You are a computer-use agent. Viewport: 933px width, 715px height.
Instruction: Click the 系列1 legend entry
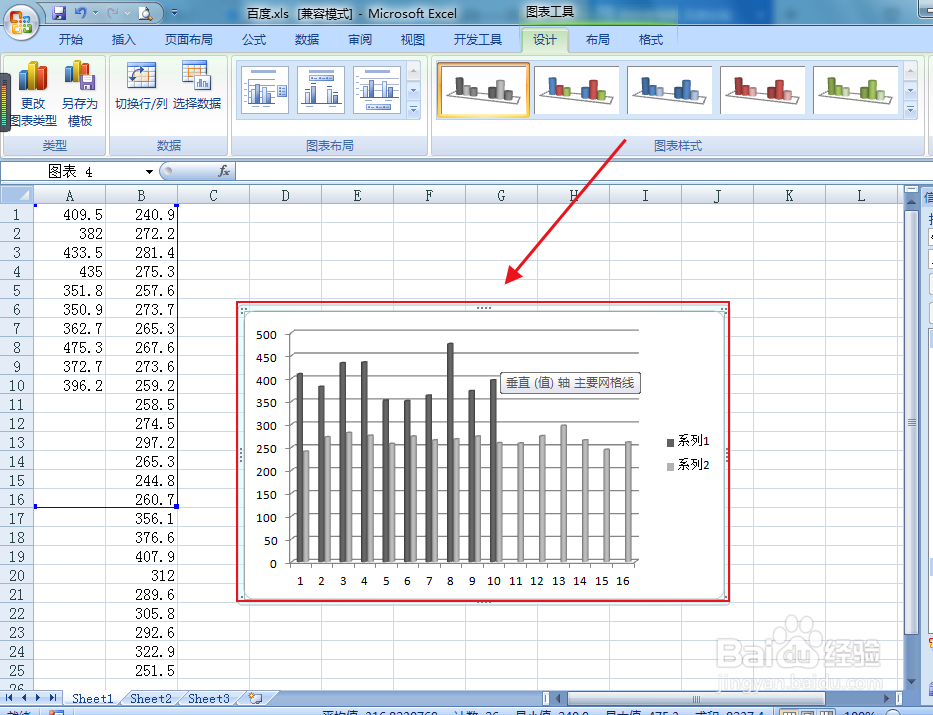[x=688, y=441]
